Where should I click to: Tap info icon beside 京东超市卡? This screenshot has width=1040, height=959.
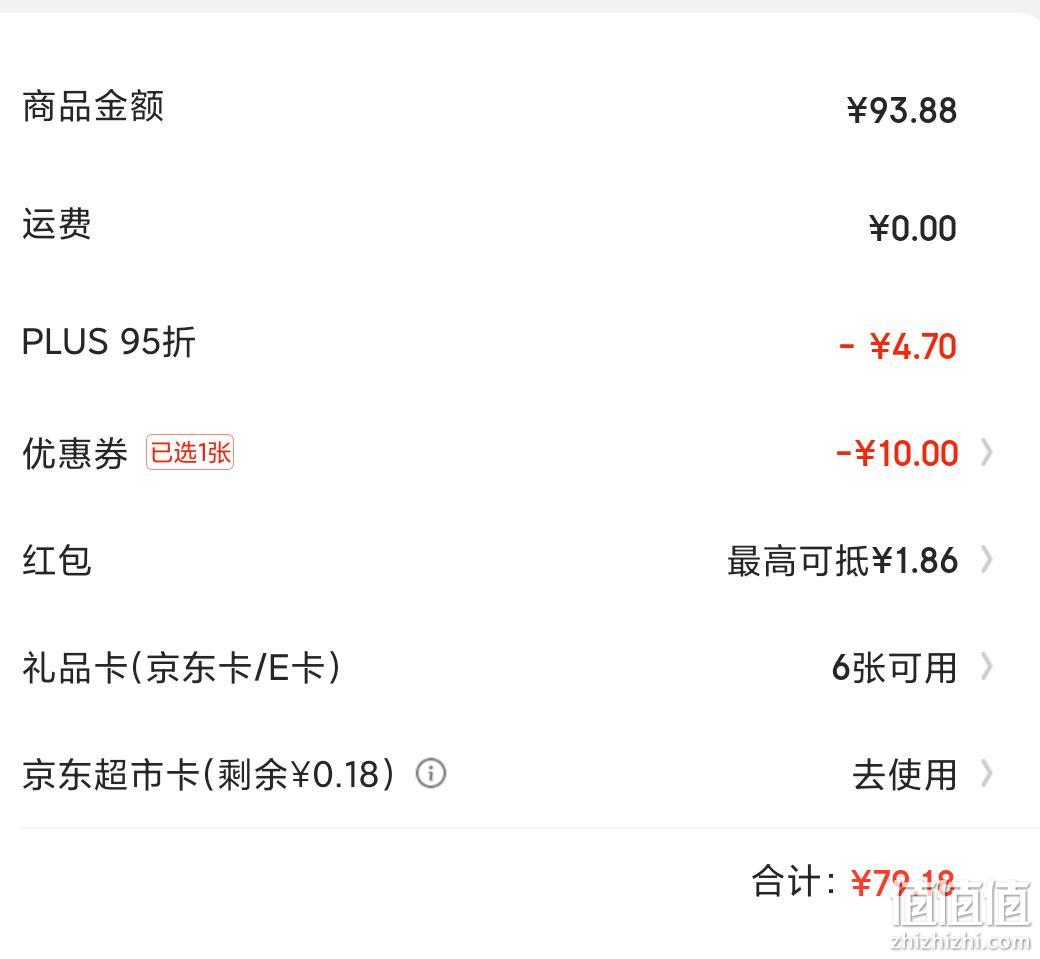[431, 773]
